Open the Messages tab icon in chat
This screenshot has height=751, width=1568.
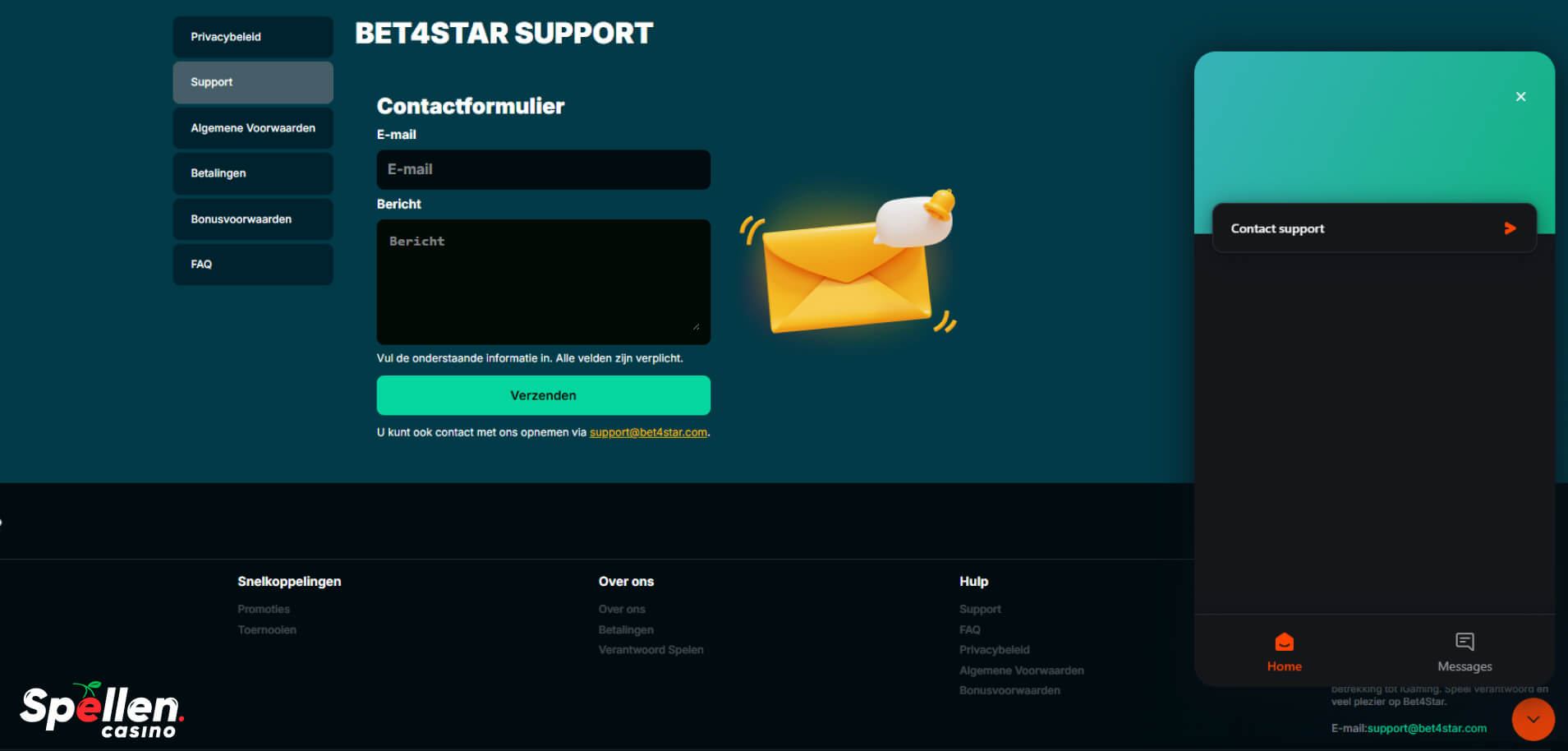(x=1465, y=642)
